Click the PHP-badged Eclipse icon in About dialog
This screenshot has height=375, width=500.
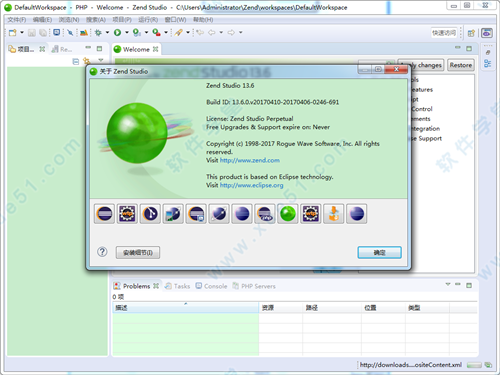coord(265,214)
